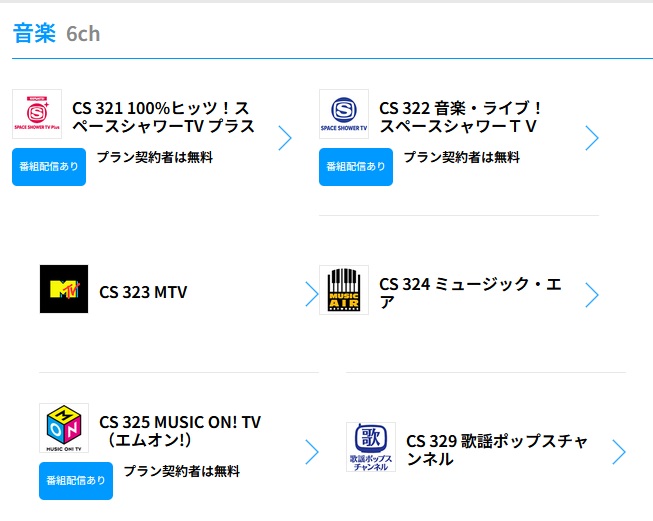Screen dimensions: 653x521
Task: Expand the CS 323 MTV chevron arrow
Action: 312,294
